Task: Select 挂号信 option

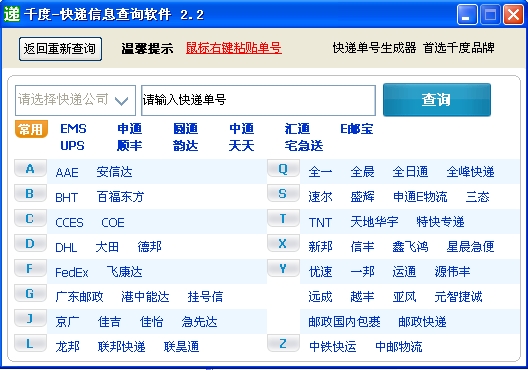Action: point(205,297)
